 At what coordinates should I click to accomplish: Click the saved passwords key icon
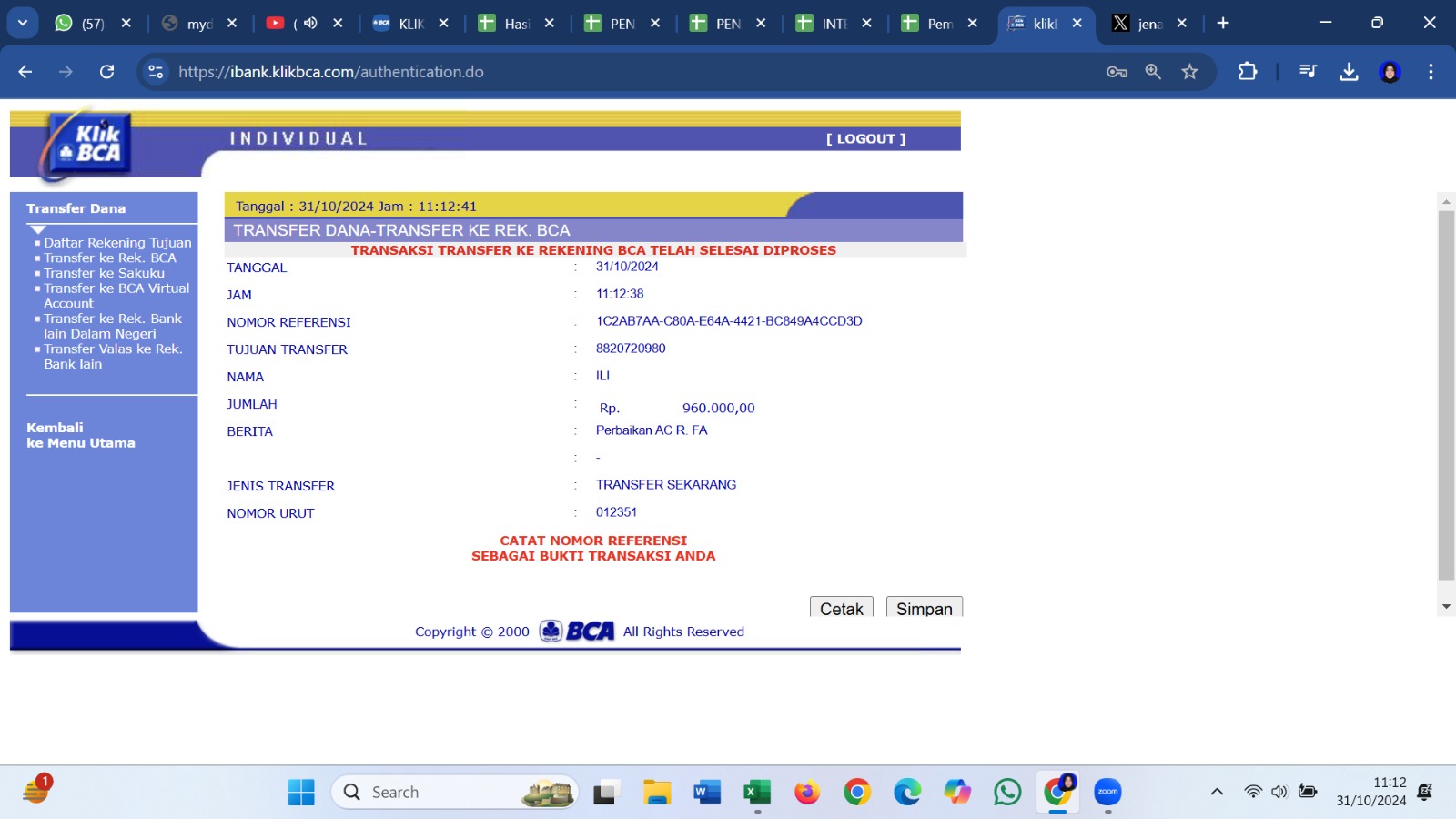click(1117, 72)
